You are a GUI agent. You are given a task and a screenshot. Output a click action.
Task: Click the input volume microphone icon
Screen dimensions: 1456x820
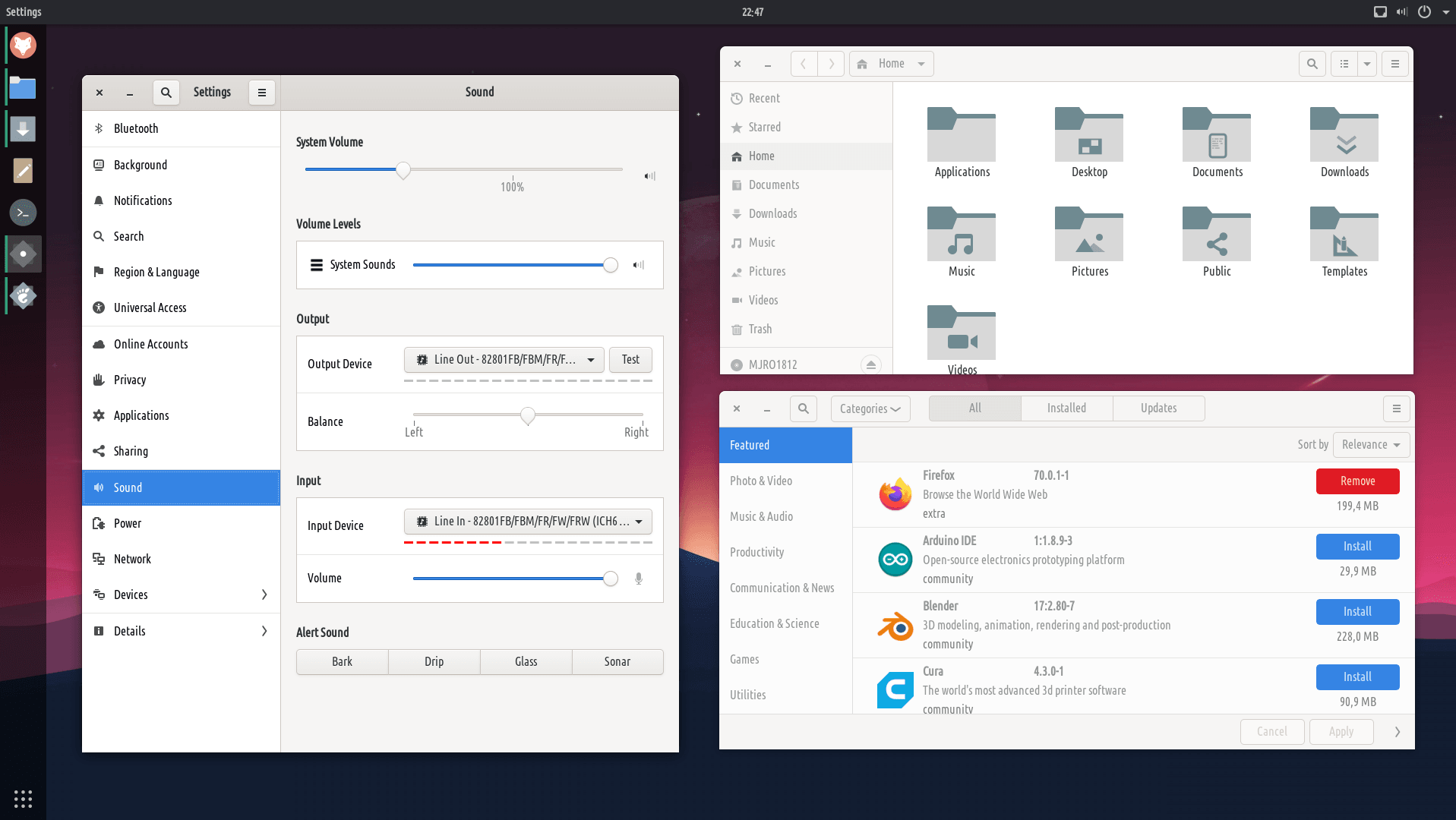click(x=639, y=579)
